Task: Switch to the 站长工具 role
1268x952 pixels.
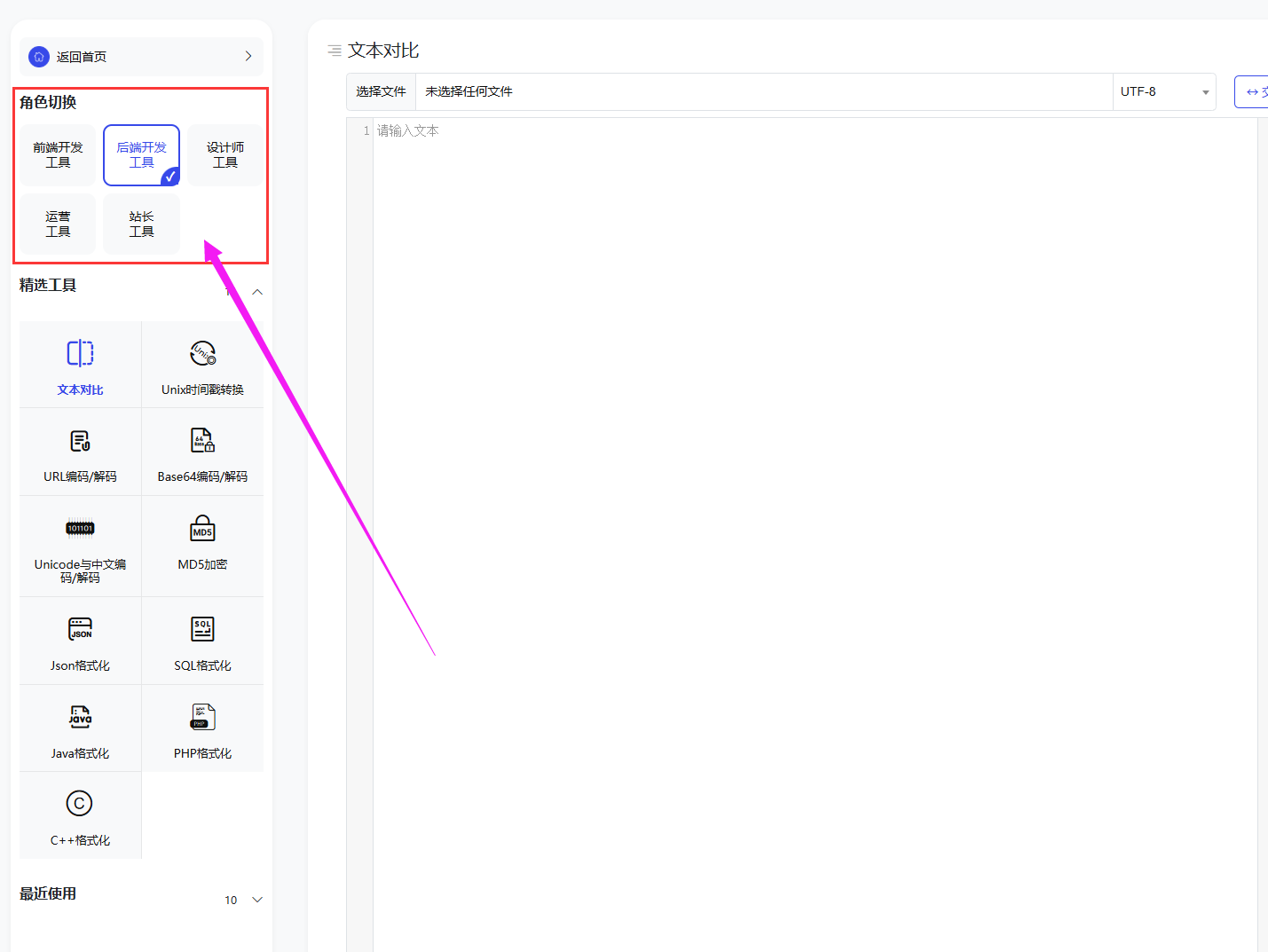Action: (x=141, y=224)
